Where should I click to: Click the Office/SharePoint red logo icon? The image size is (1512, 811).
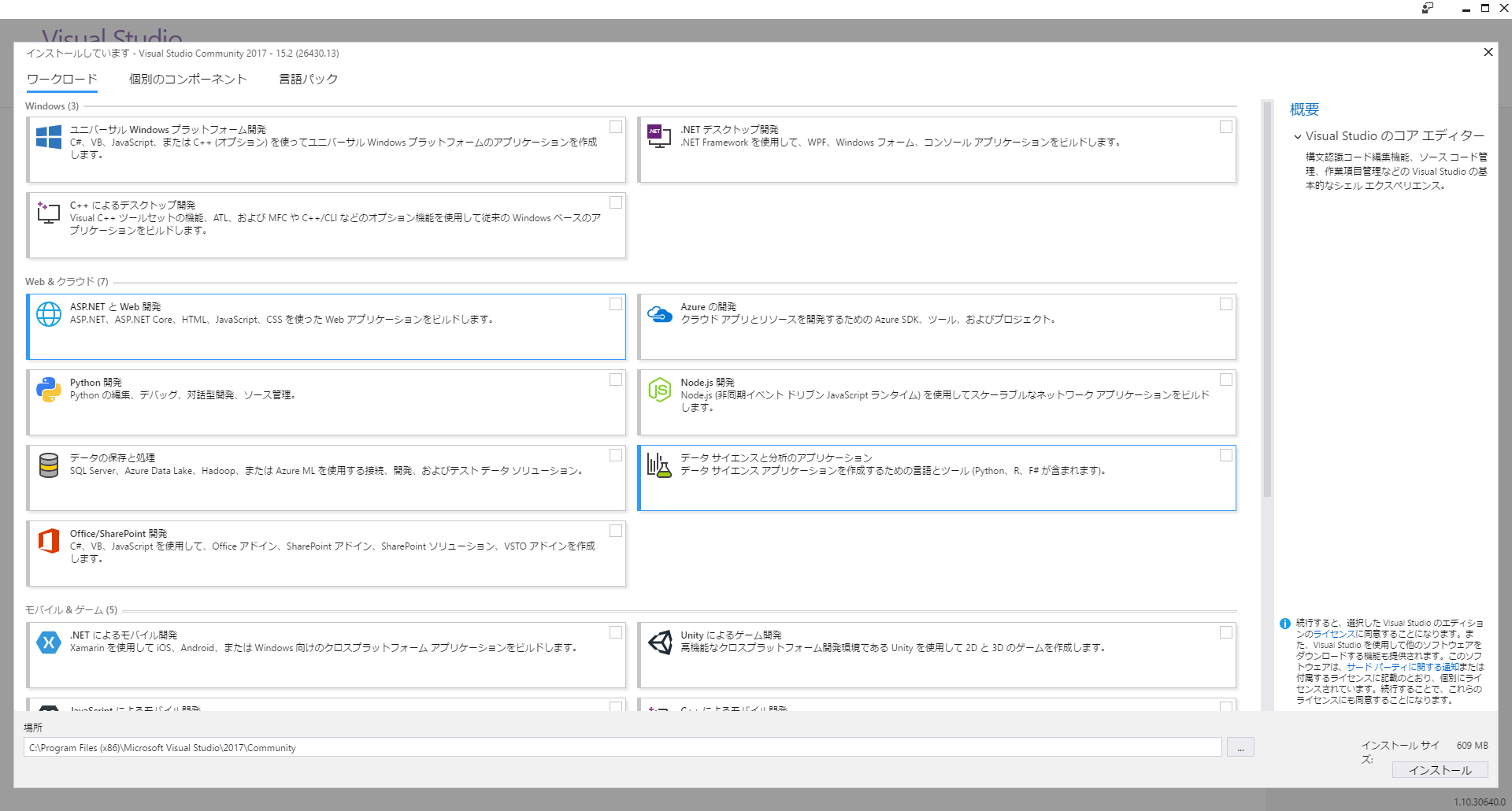pos(49,541)
